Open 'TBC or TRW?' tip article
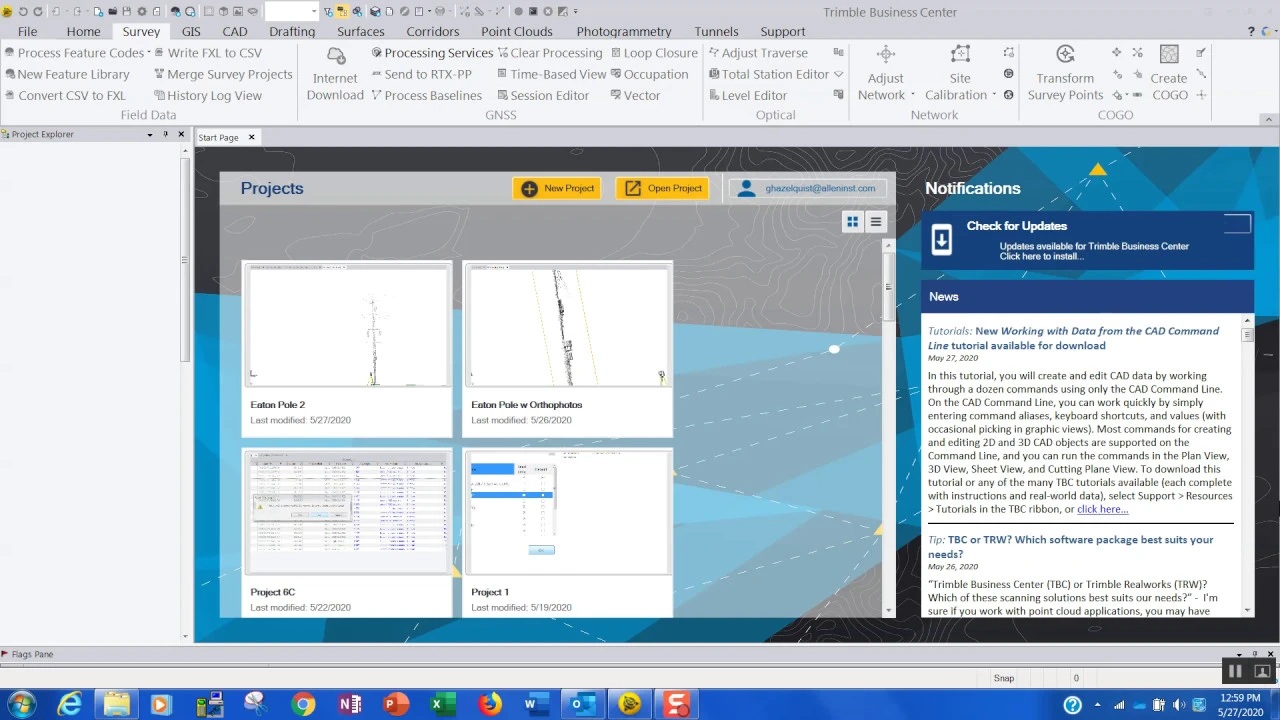This screenshot has height=720, width=1280. tap(1070, 546)
